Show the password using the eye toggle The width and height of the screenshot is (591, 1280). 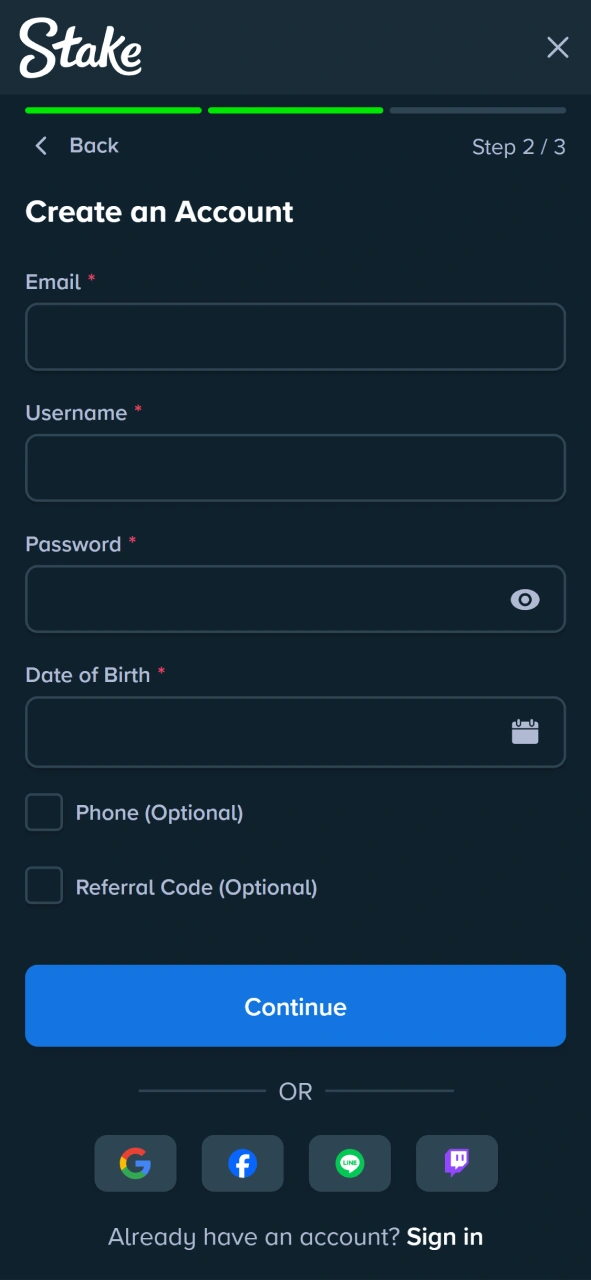coord(524,599)
